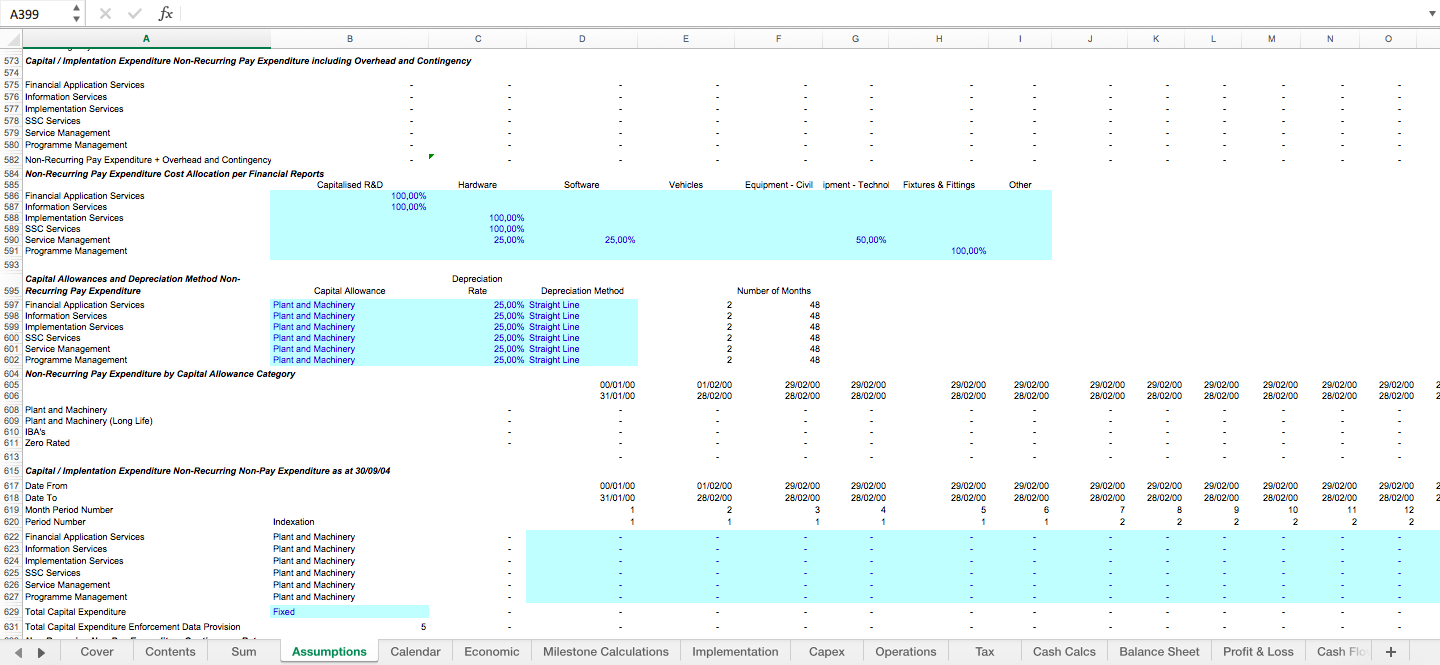Switch to the Tax sheet tab
The image size is (1440, 665).
[x=985, y=652]
